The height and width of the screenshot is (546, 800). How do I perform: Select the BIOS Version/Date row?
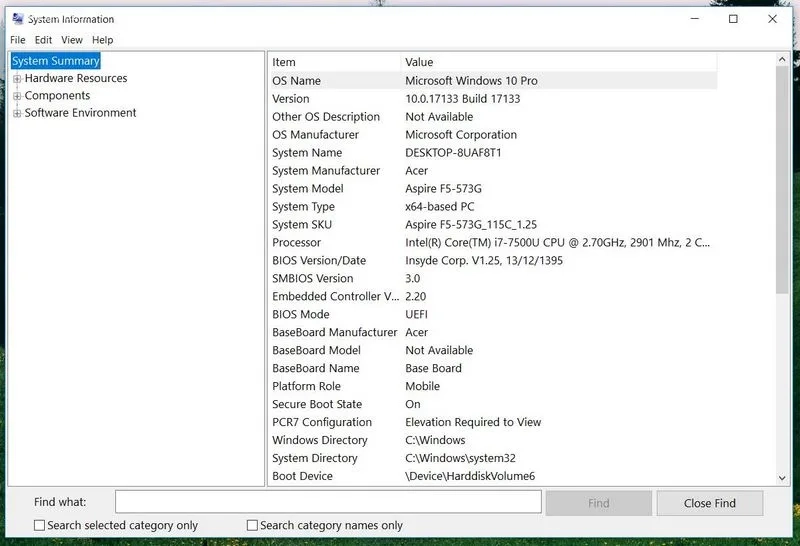(x=493, y=260)
